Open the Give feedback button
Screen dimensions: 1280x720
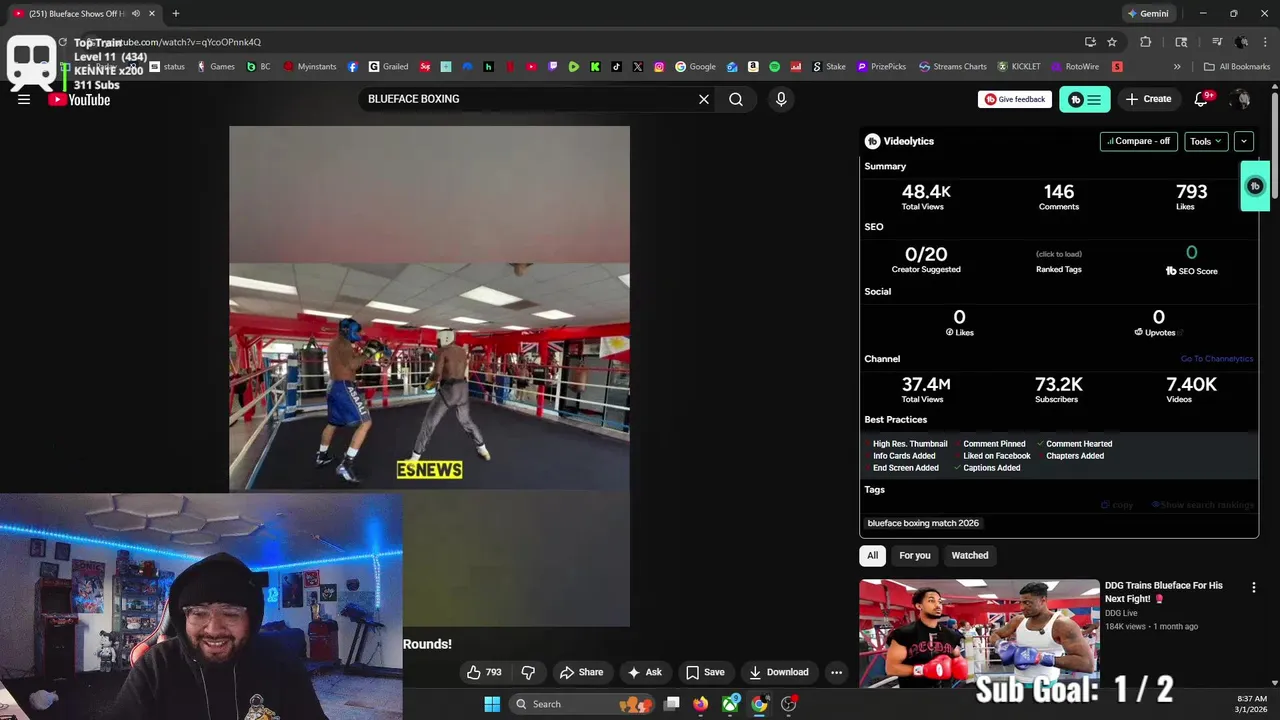pos(1015,99)
